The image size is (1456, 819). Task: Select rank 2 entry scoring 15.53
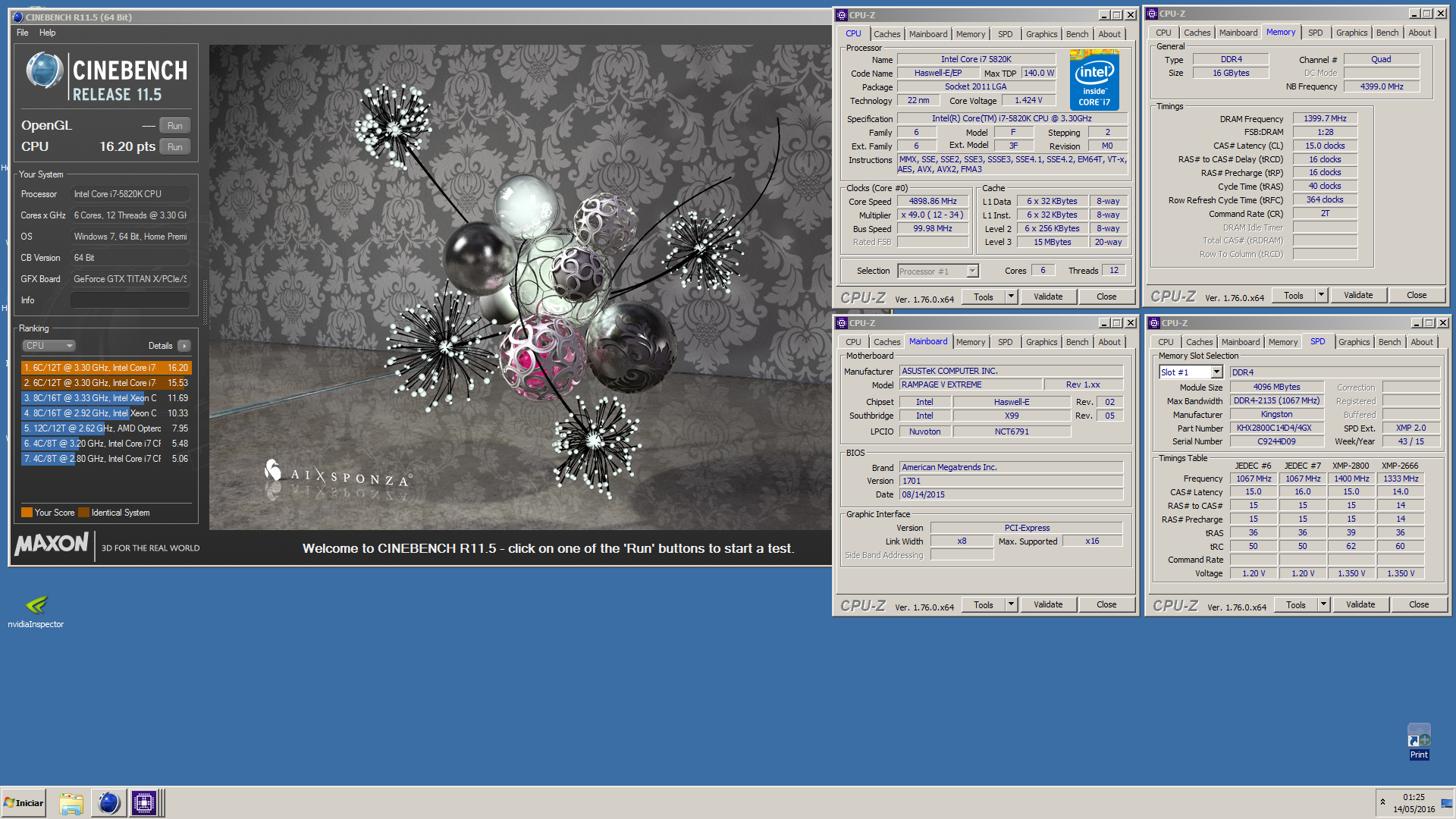(x=106, y=383)
